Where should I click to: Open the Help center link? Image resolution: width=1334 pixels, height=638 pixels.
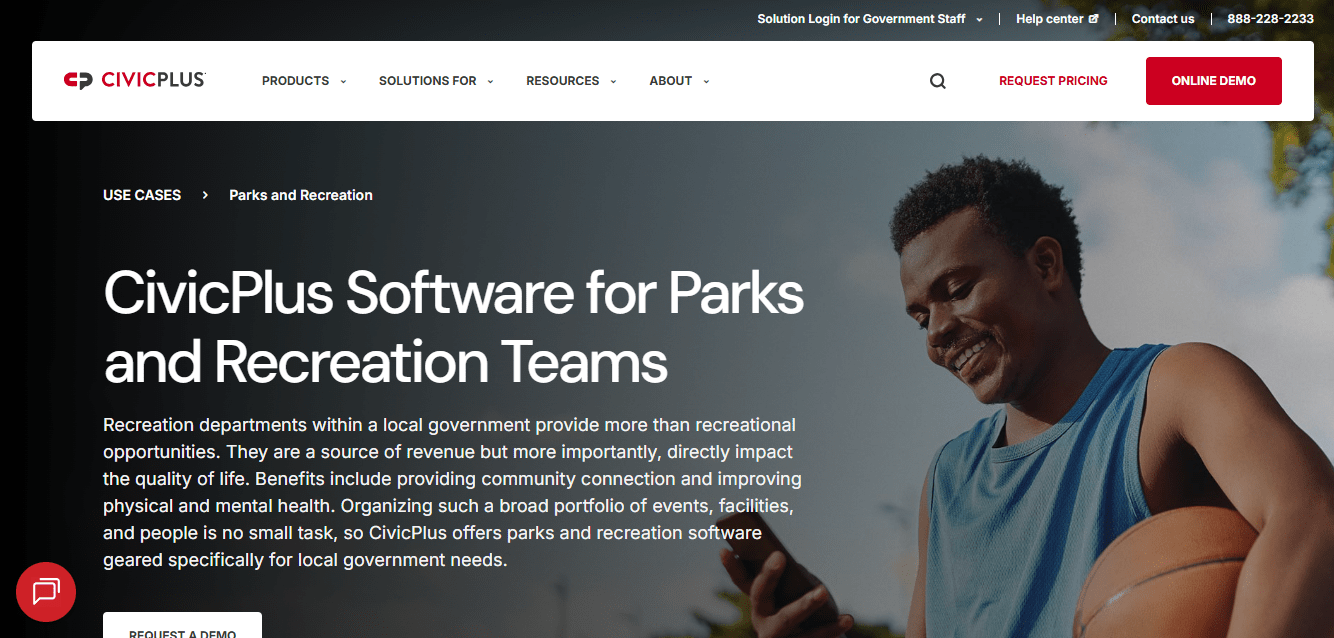[1049, 19]
